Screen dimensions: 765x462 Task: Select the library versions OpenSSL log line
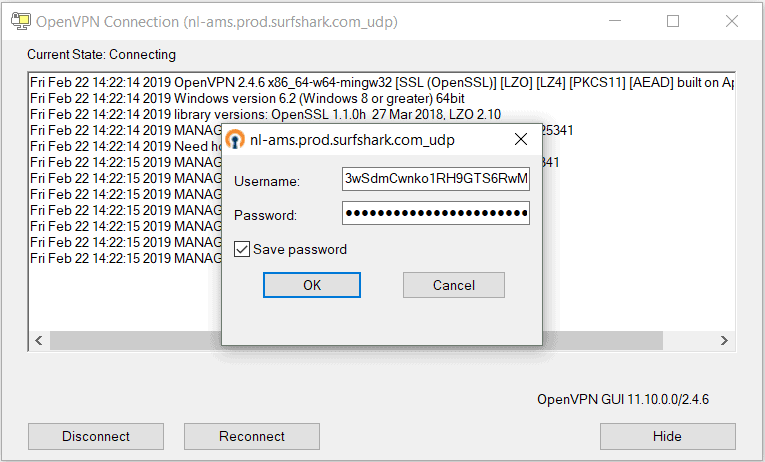[x=265, y=115]
